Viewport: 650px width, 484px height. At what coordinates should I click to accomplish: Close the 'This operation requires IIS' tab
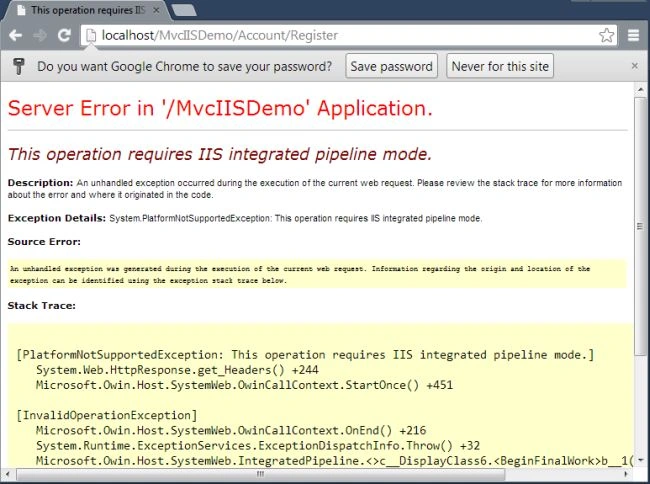point(156,10)
